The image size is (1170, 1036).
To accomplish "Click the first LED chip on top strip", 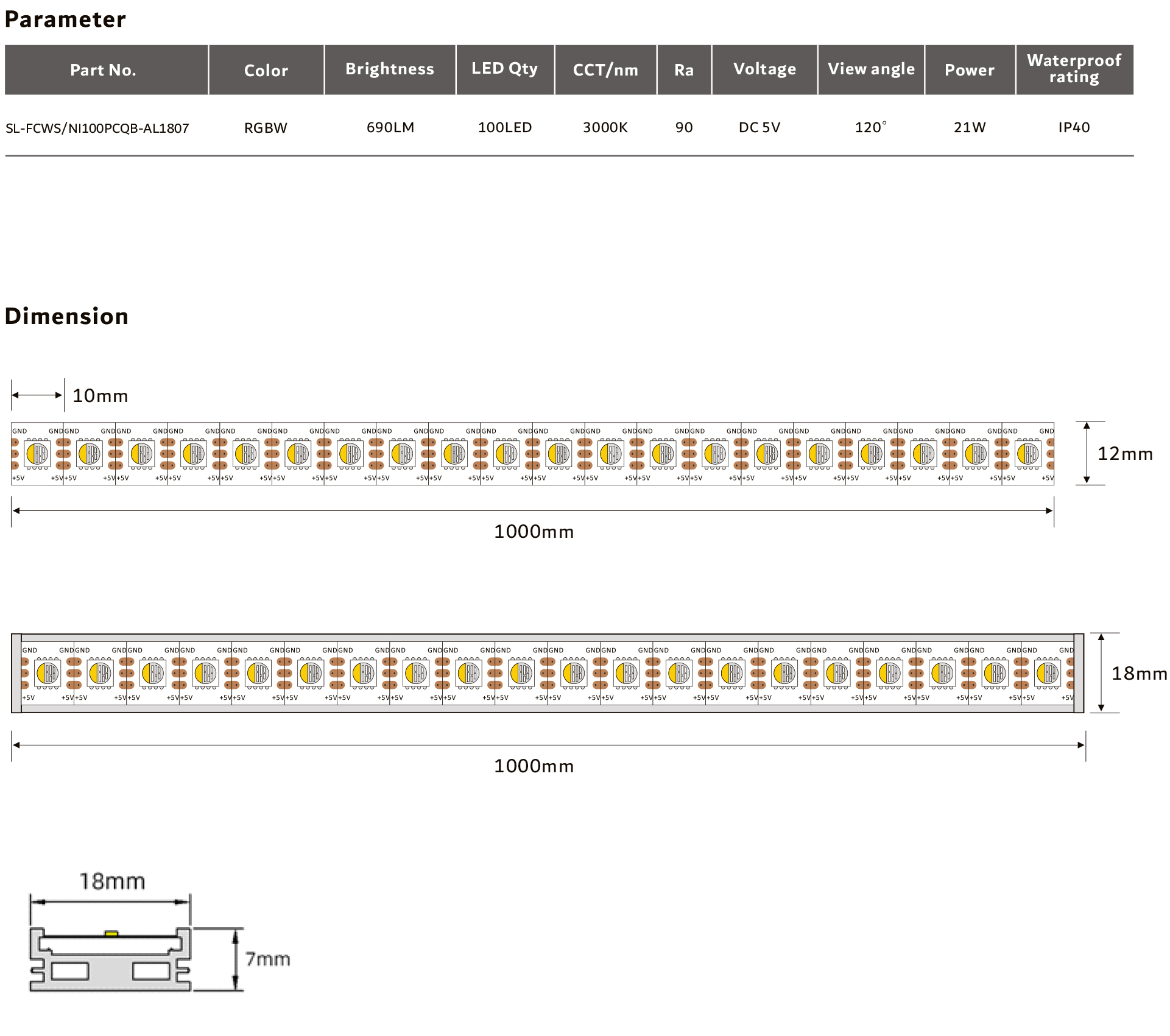I will pyautogui.click(x=37, y=454).
